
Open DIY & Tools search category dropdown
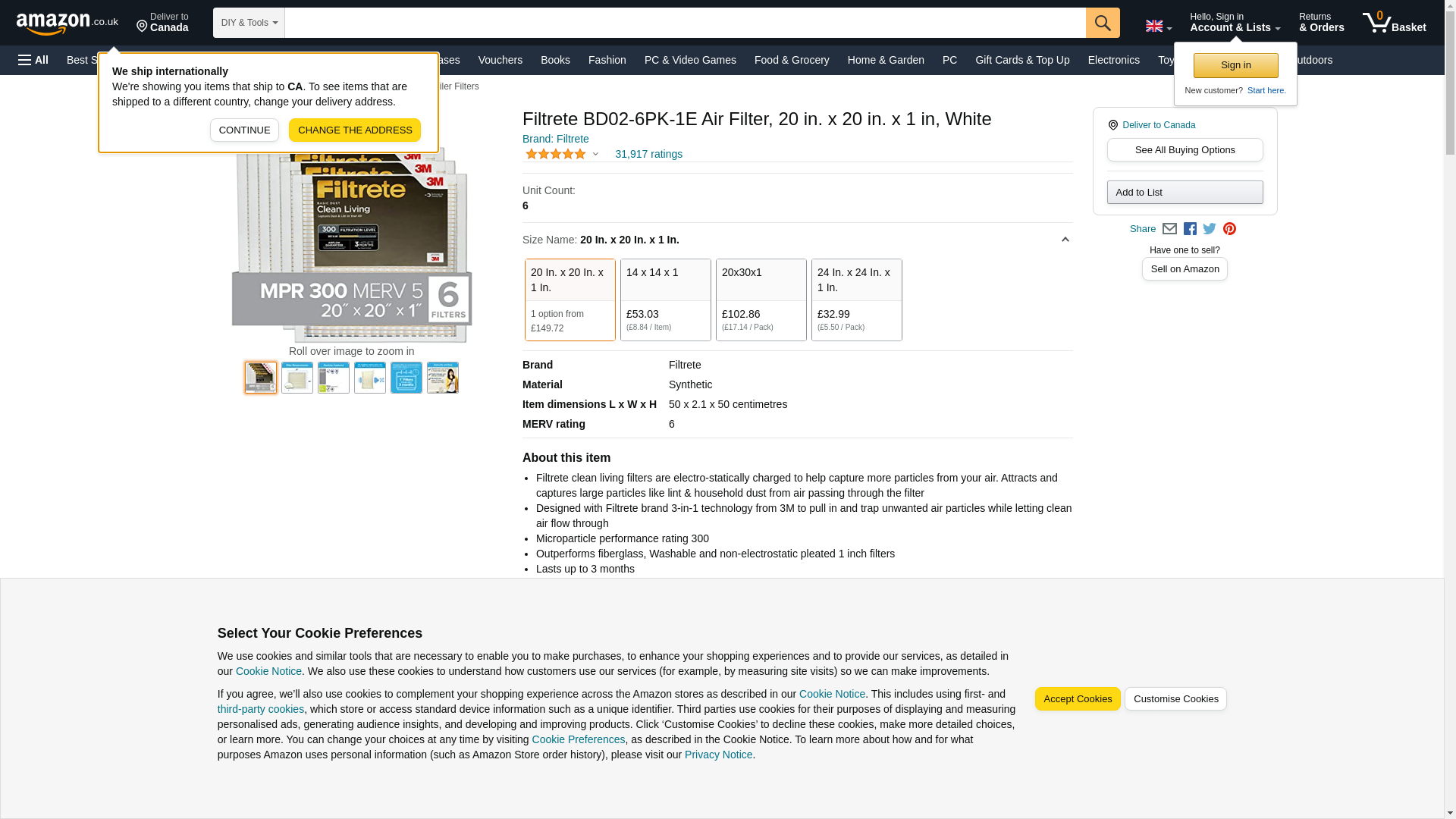pyautogui.click(x=249, y=23)
